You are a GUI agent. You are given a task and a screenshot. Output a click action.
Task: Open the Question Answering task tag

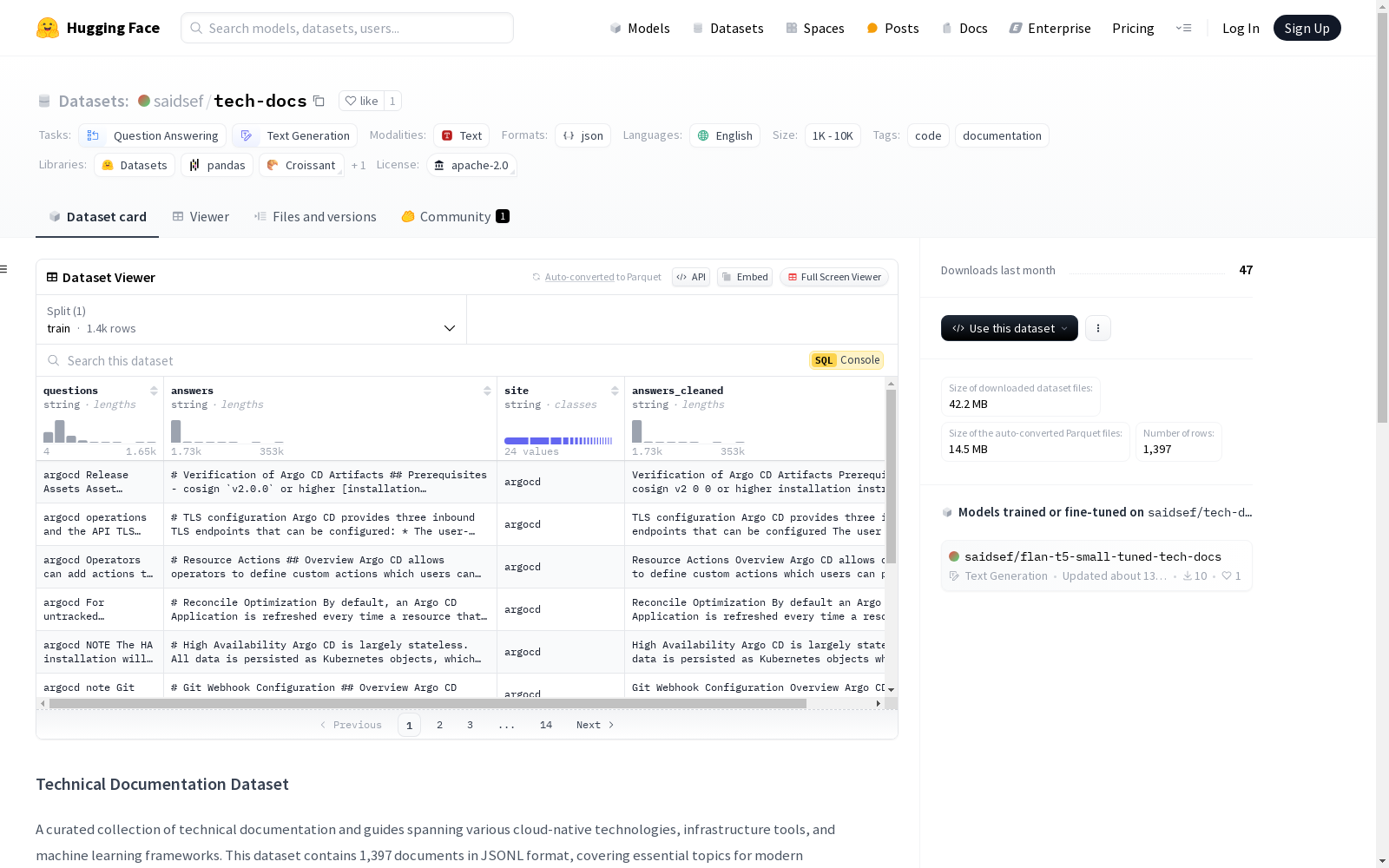[153, 135]
